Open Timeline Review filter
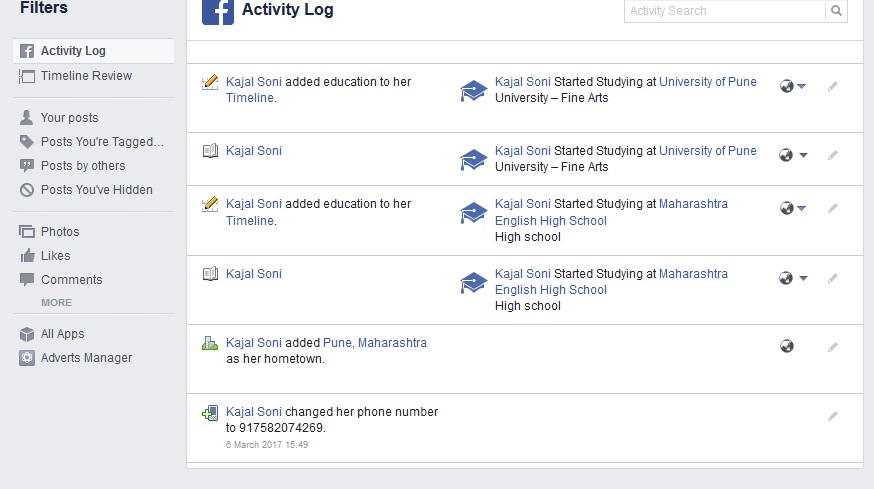This screenshot has height=489, width=874. pyautogui.click(x=86, y=76)
